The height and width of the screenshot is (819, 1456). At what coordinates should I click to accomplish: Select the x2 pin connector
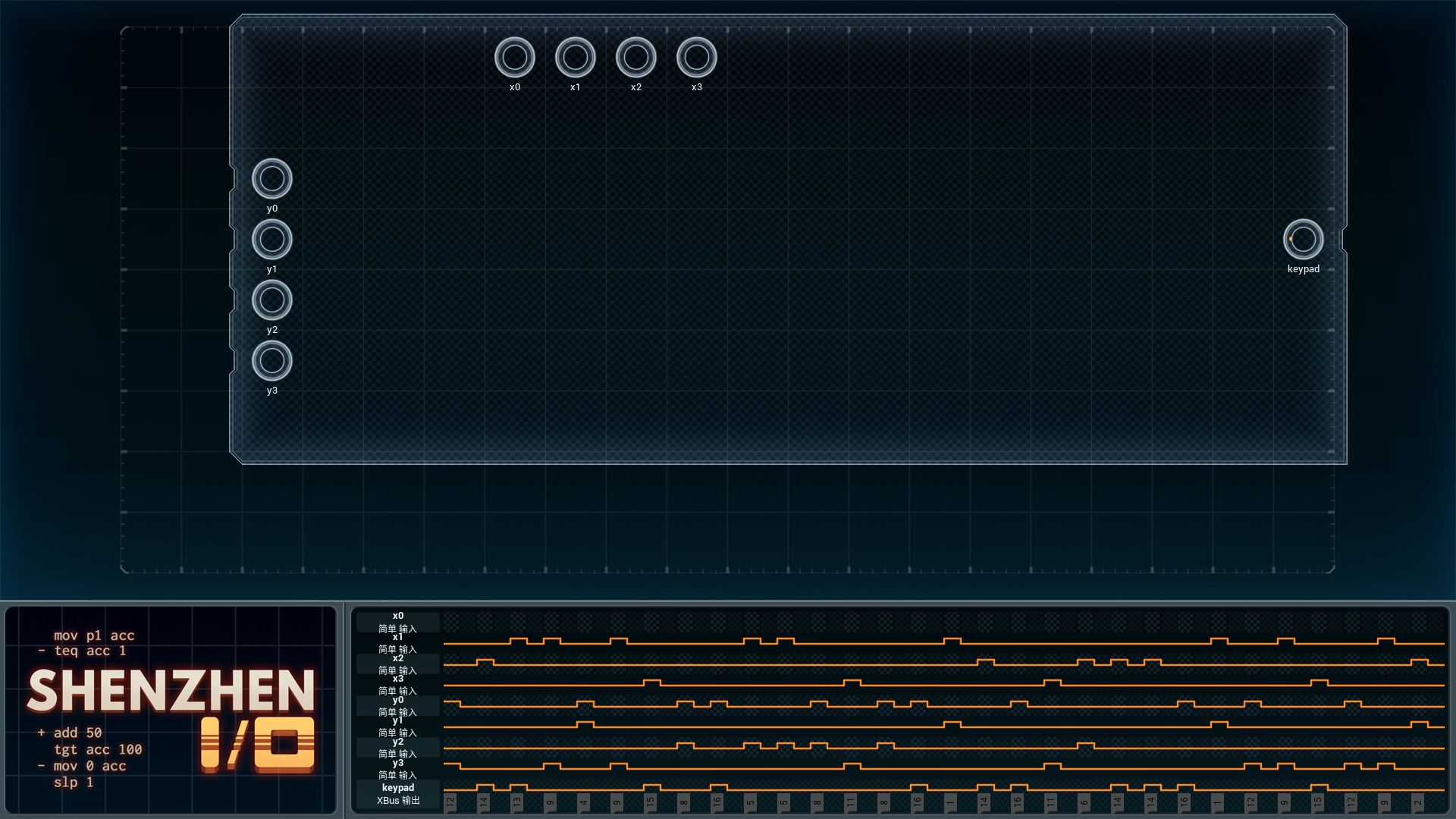click(635, 57)
